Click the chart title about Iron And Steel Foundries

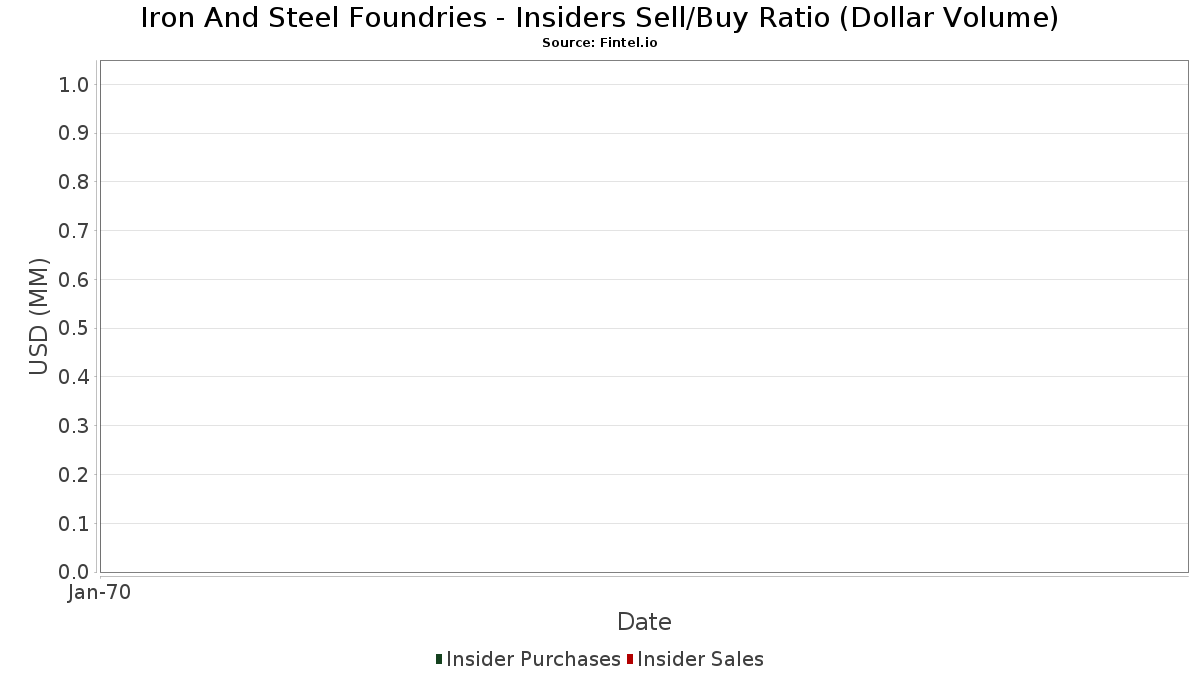(599, 18)
